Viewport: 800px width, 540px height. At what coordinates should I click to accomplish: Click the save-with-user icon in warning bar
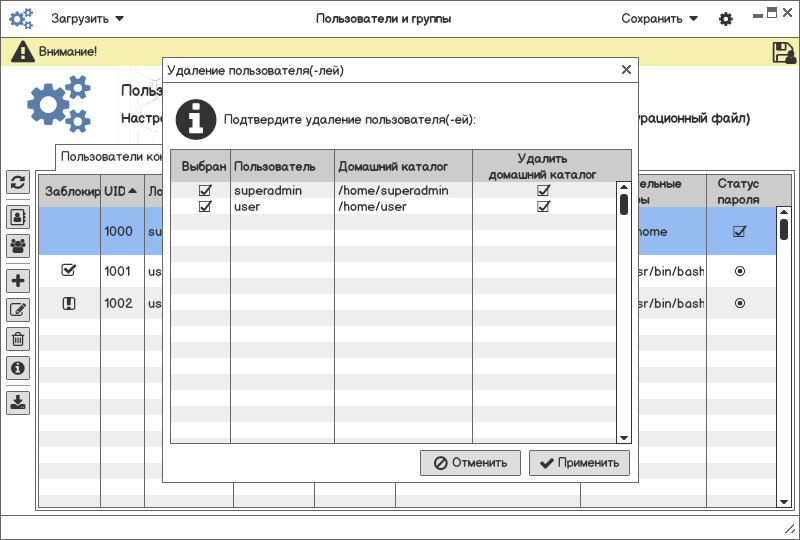[784, 53]
